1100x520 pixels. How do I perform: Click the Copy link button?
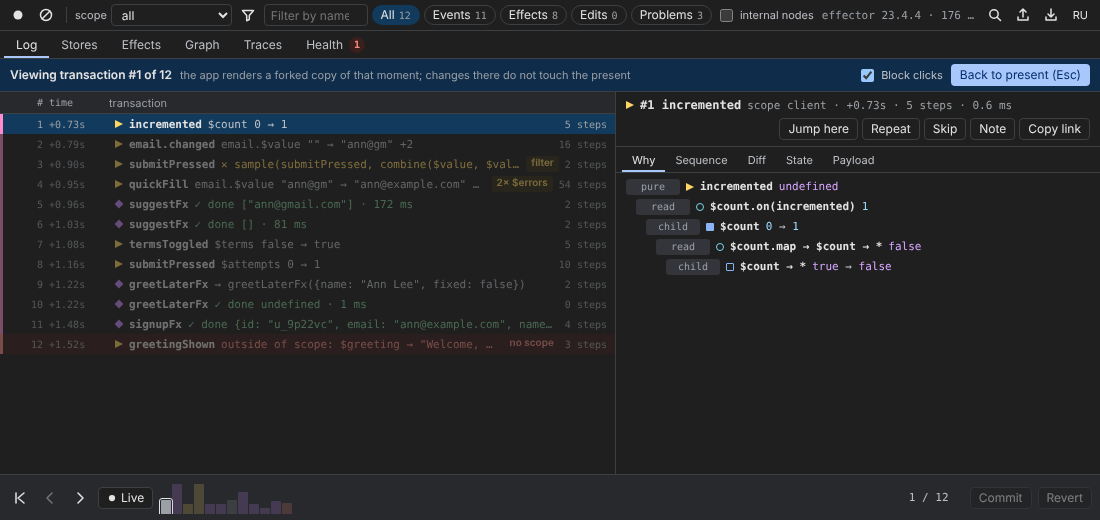tap(1054, 129)
